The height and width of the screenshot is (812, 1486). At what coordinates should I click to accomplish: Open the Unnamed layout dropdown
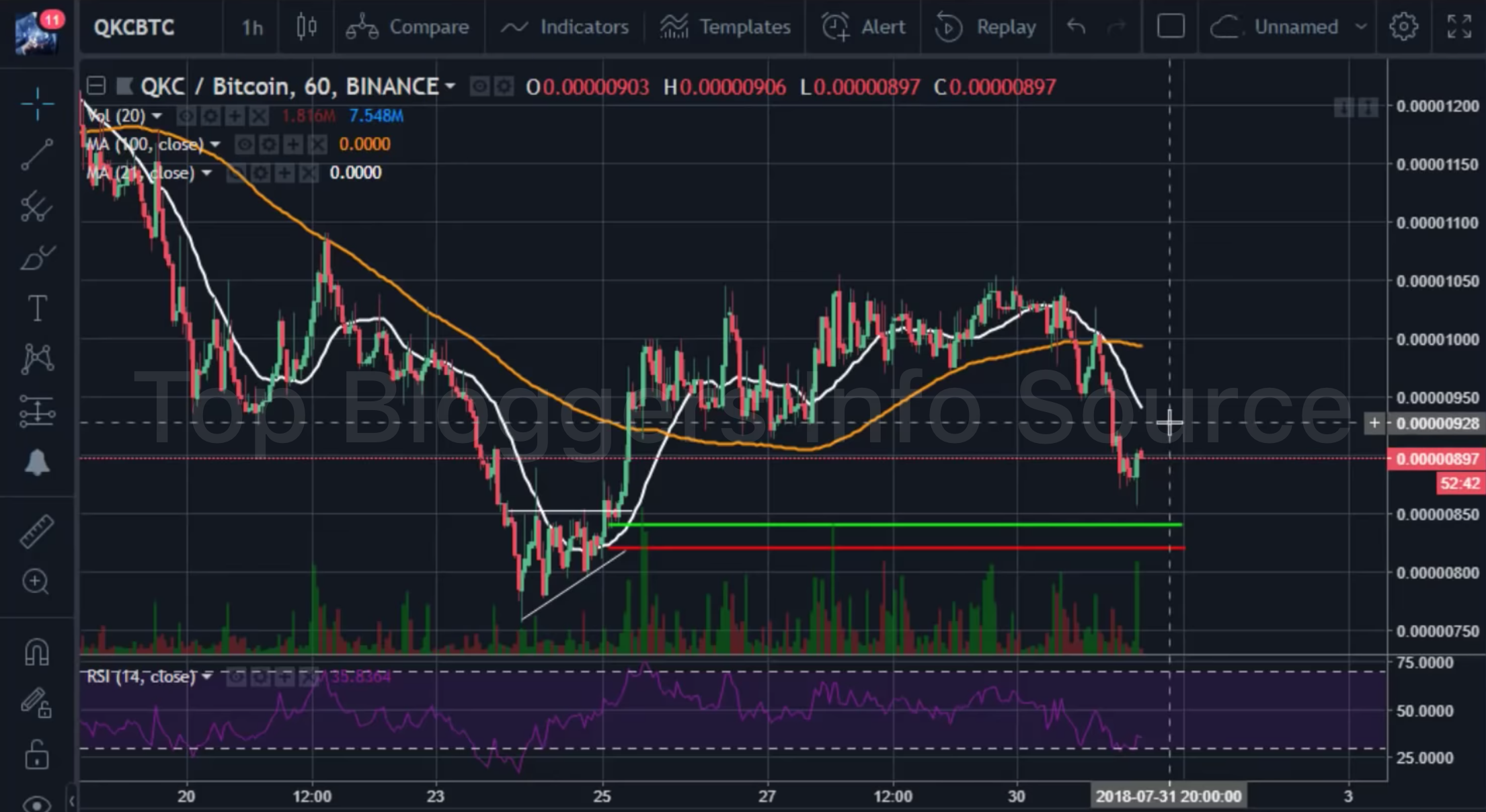click(x=1361, y=27)
